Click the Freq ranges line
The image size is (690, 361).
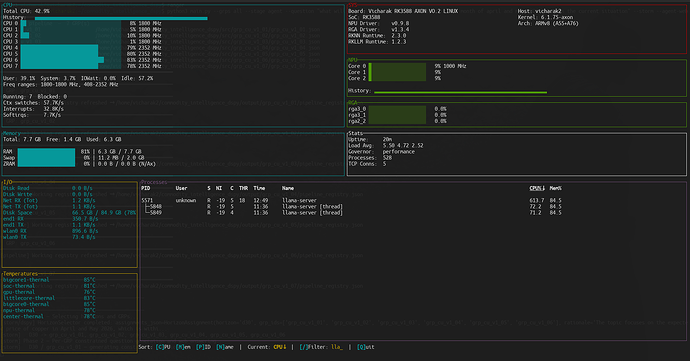tap(61, 85)
